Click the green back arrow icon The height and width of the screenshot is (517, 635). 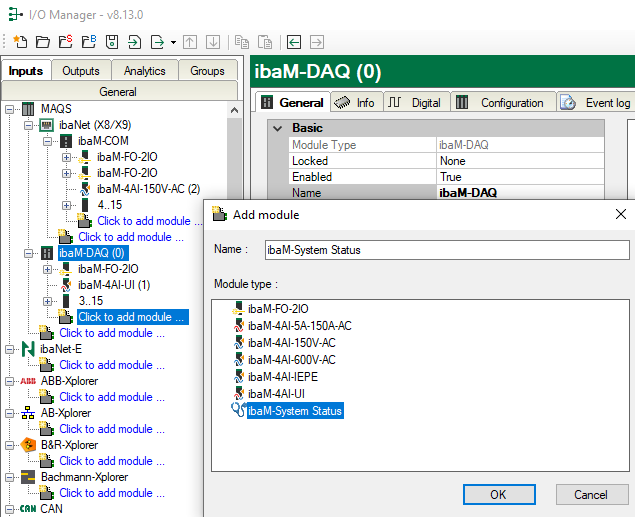point(294,42)
